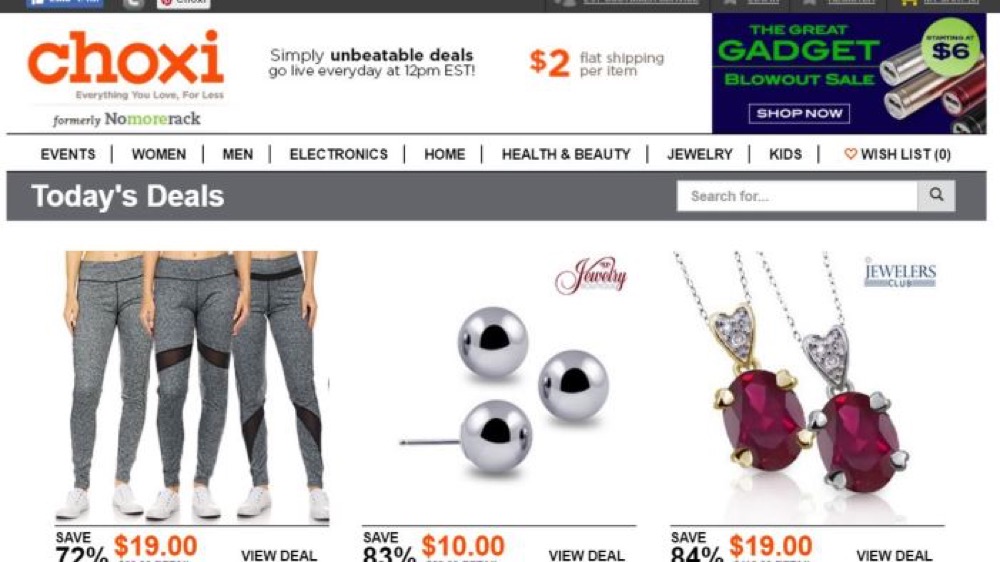Screen dimensions: 1000x562
Task: Focus the Search for... field
Action: 797,195
